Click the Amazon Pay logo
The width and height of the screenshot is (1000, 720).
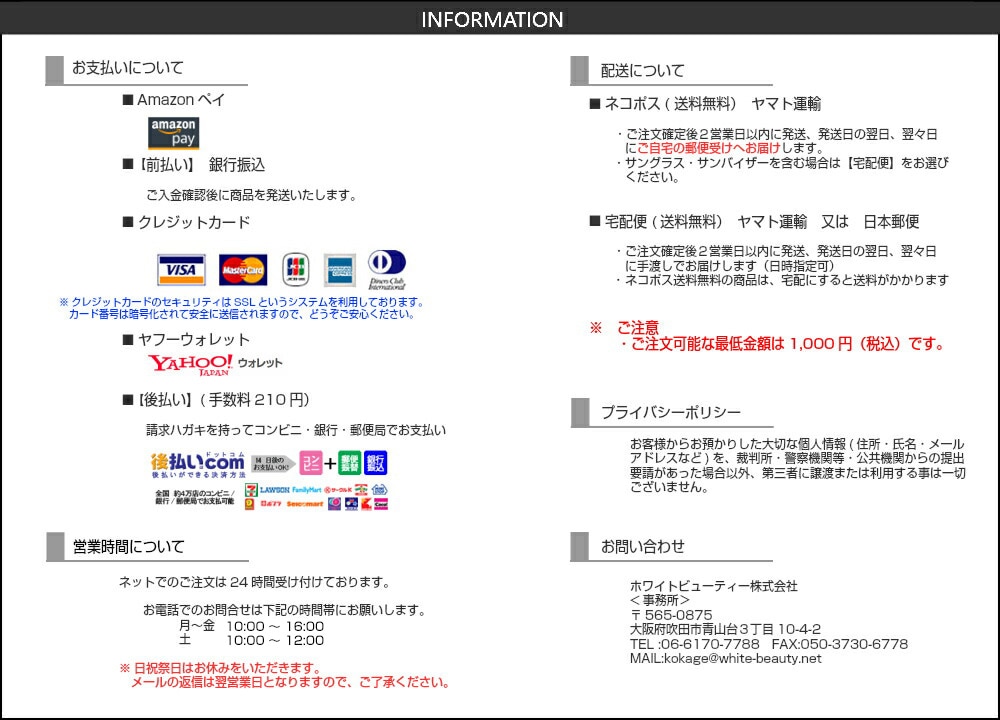[174, 134]
